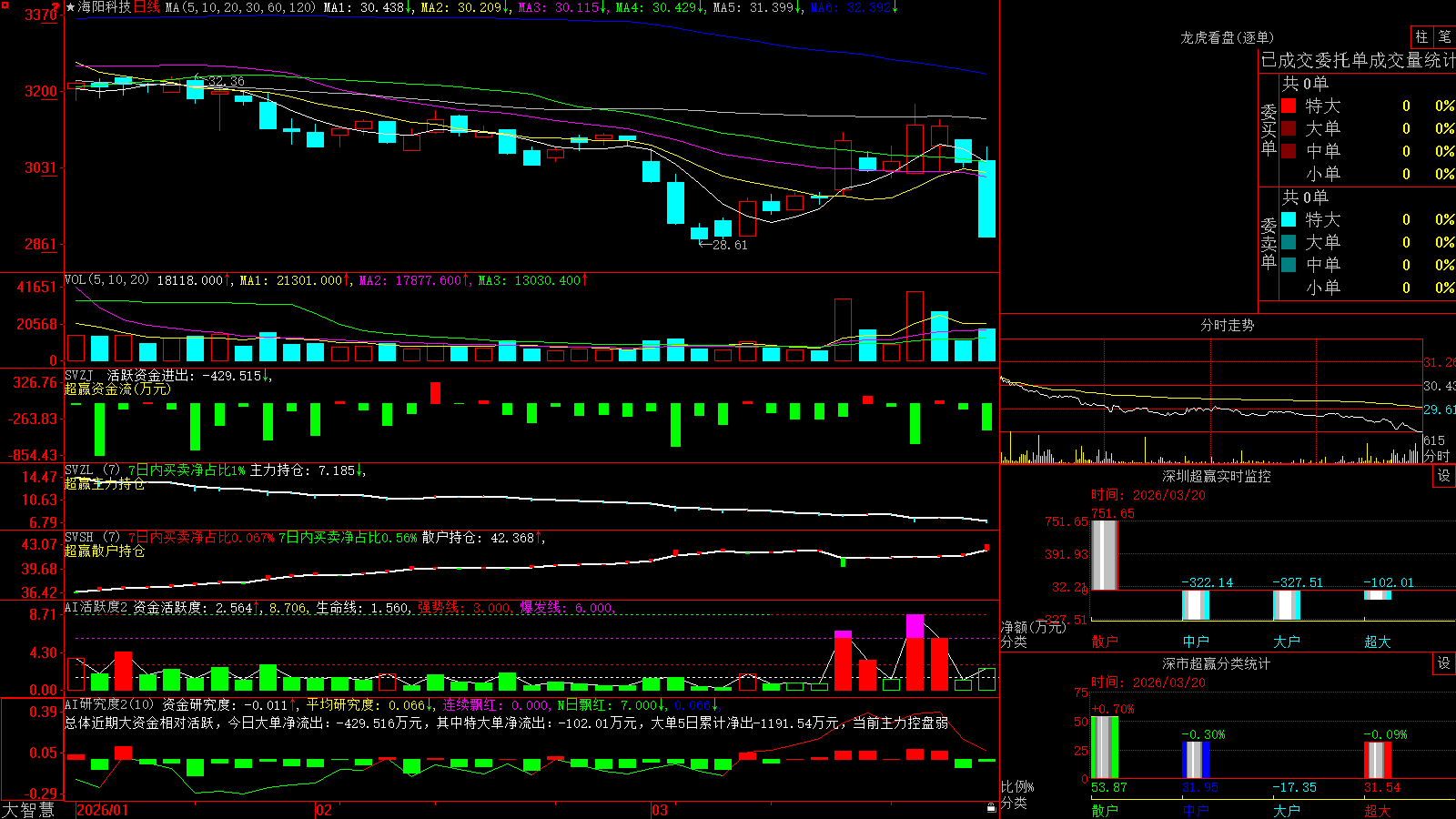Click dark red 中单 buy-order swatch
The width and height of the screenshot is (1456, 819).
point(1289,151)
